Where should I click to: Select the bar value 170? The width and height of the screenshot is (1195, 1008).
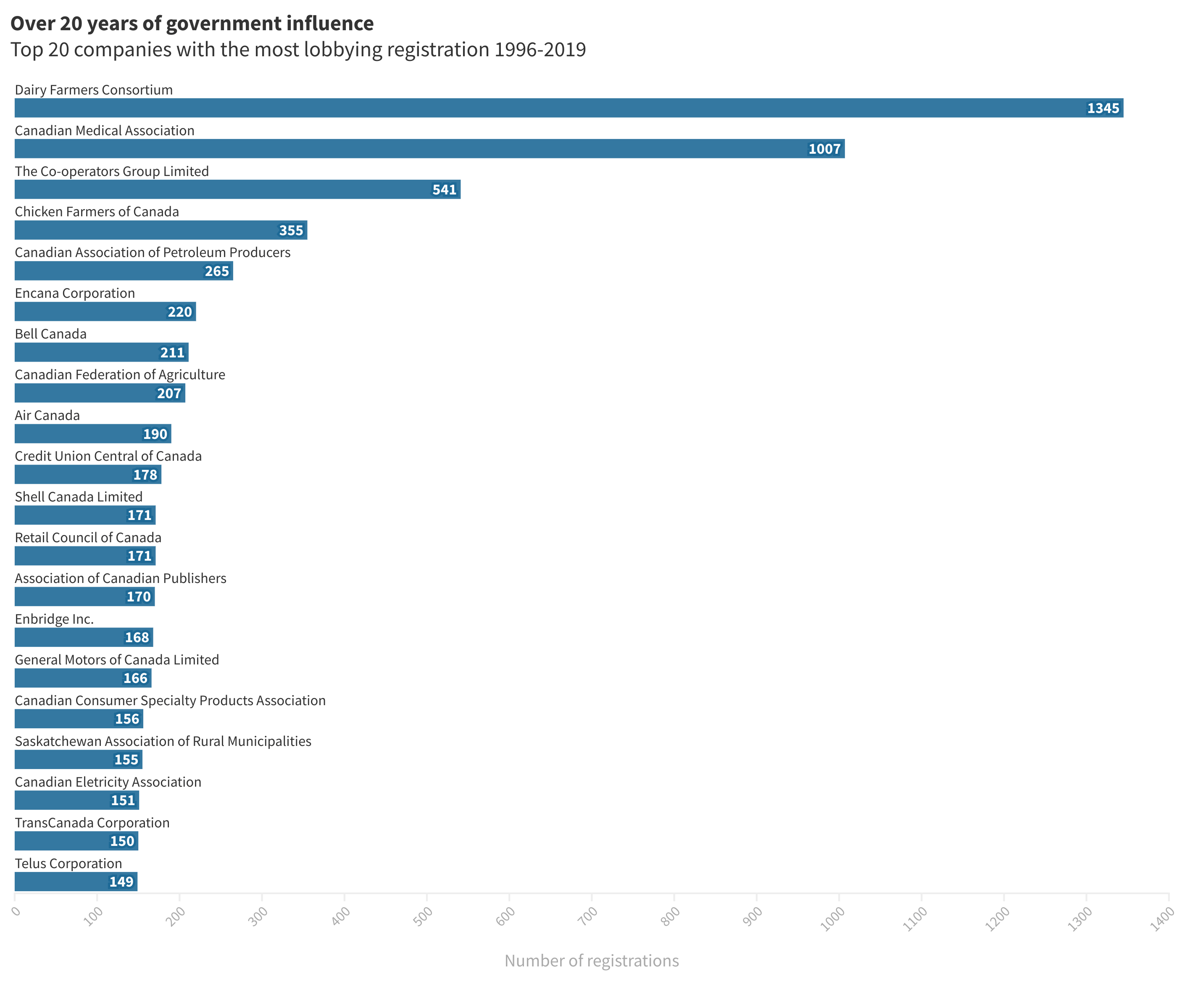pos(138,596)
